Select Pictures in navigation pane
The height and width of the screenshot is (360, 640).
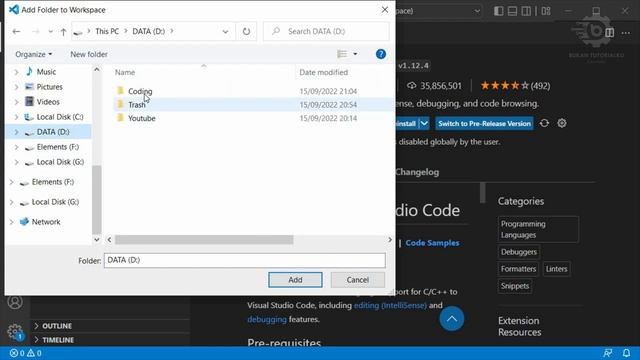(x=49, y=87)
